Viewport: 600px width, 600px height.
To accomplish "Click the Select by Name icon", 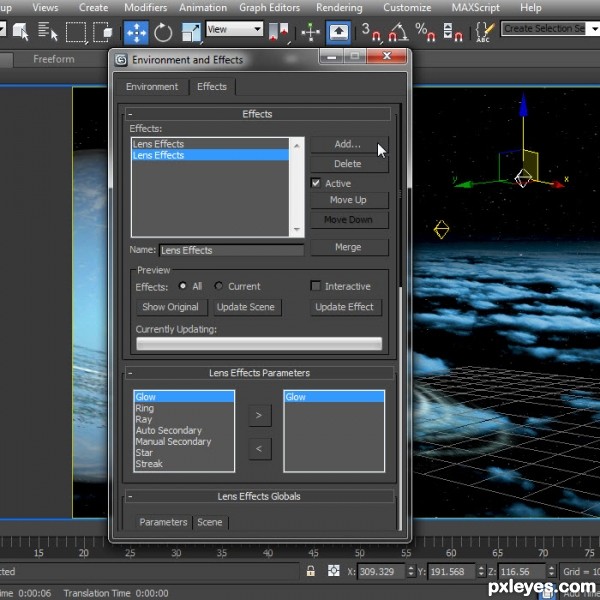I will coord(47,31).
